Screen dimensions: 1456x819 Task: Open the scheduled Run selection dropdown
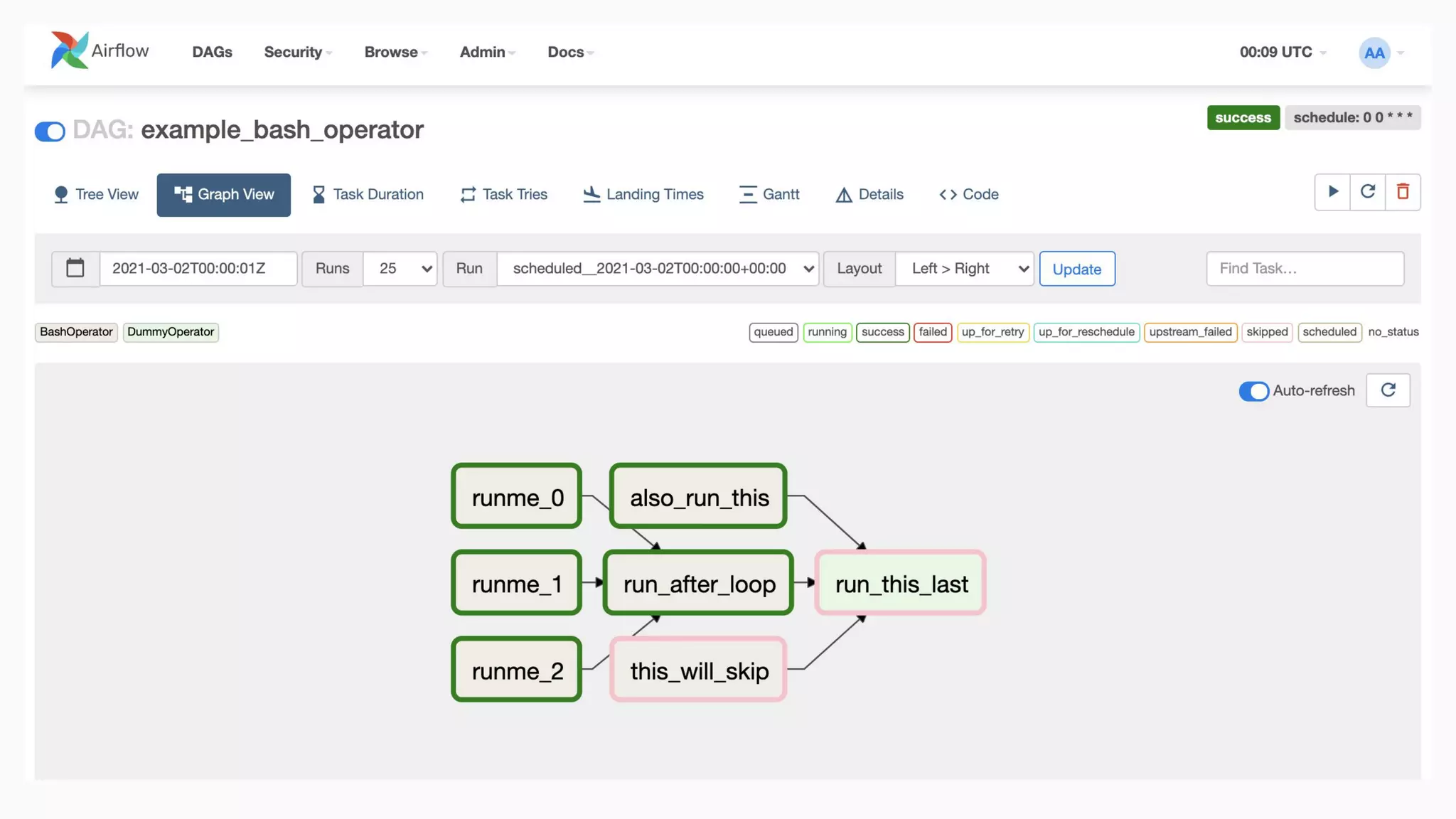tap(658, 269)
